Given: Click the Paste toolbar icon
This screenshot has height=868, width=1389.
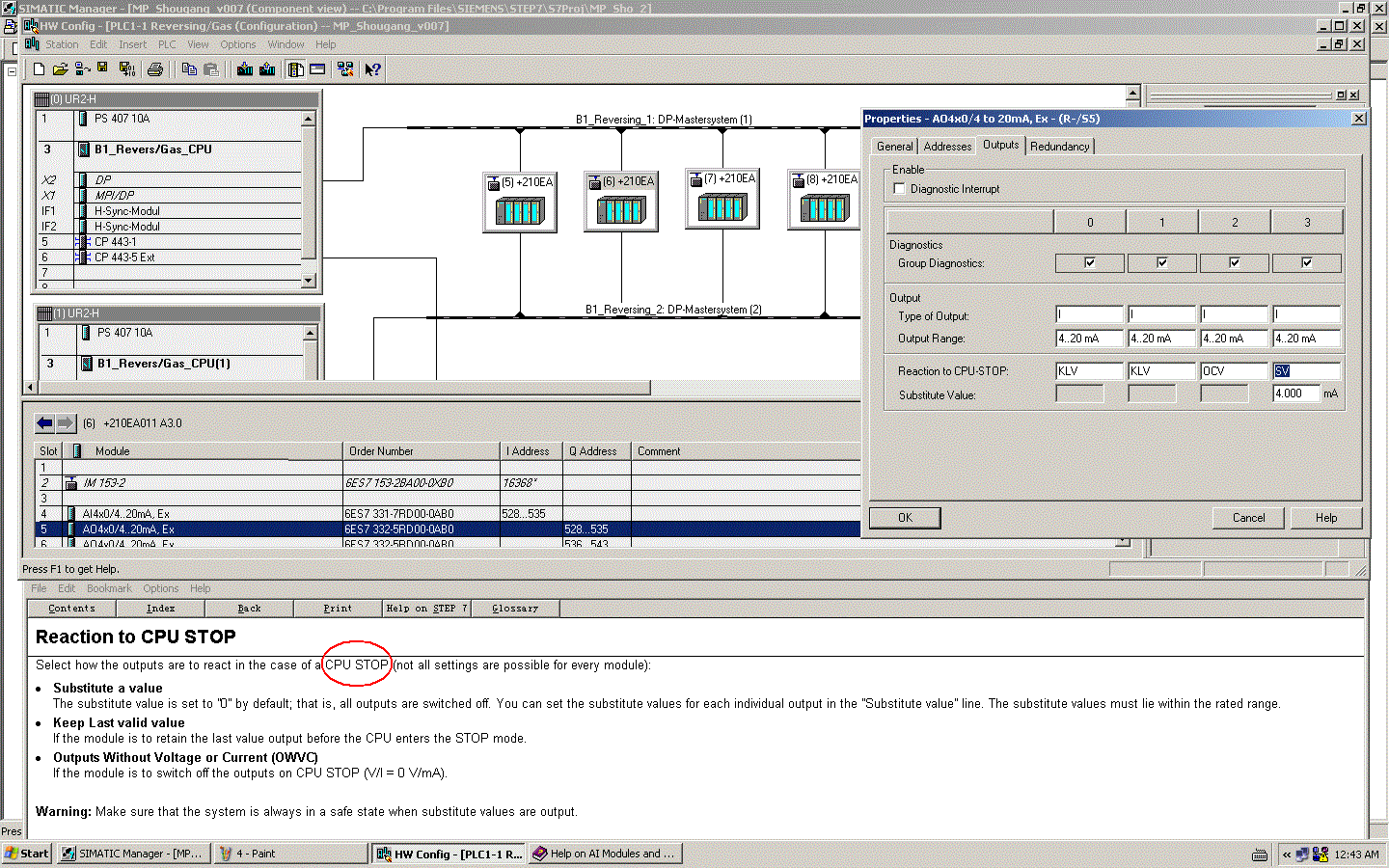Looking at the screenshot, I should click(211, 69).
